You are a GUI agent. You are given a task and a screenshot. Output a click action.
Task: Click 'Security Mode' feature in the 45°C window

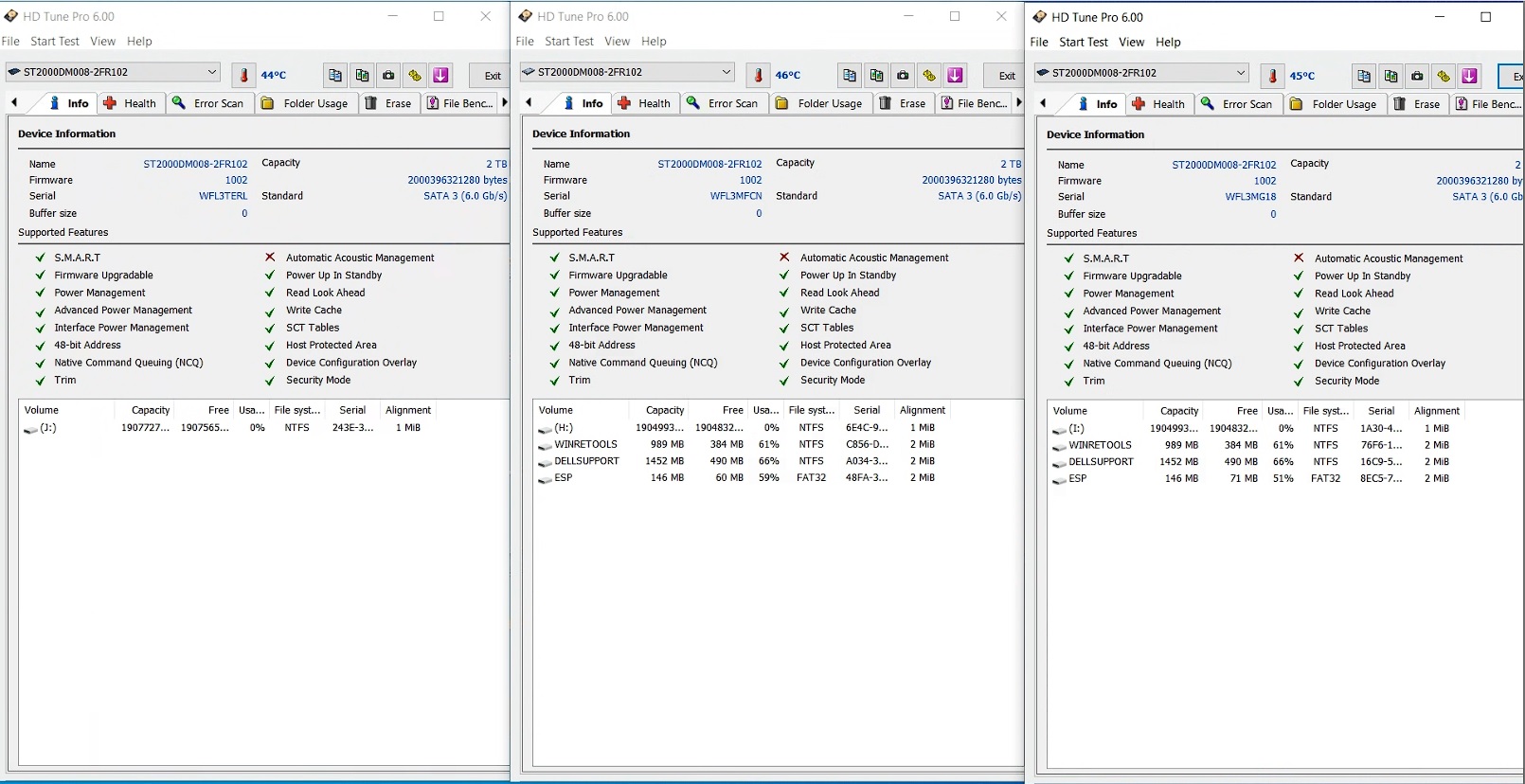[x=1347, y=381]
